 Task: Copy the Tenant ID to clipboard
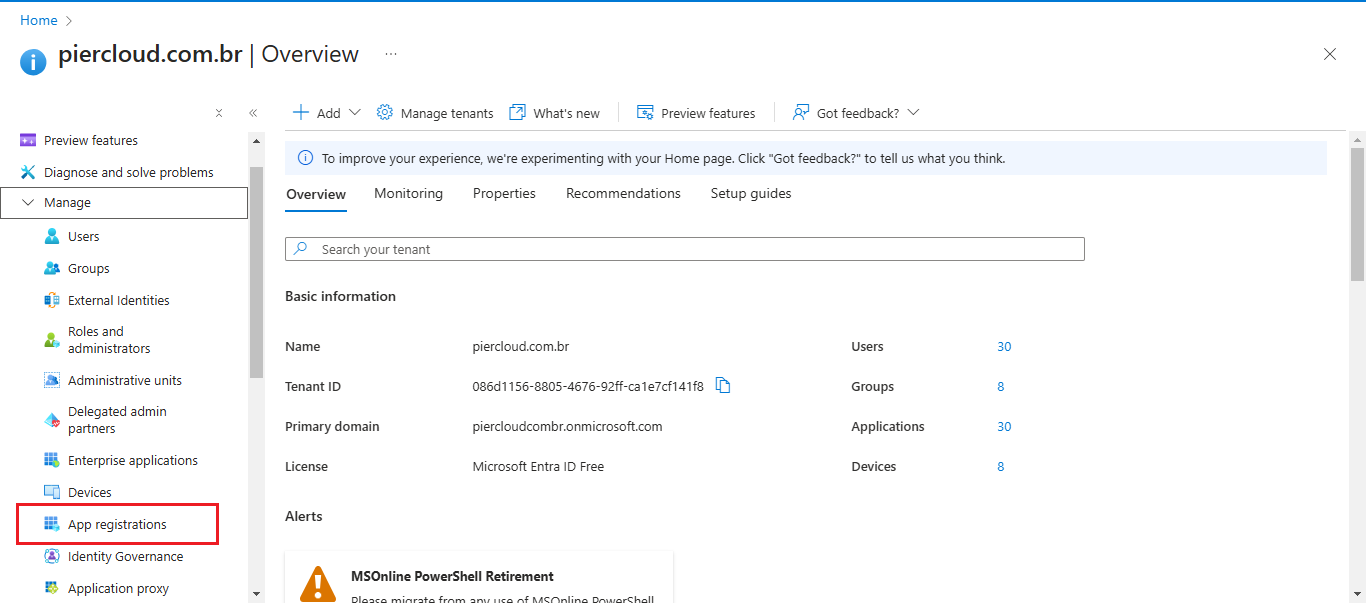tap(723, 386)
